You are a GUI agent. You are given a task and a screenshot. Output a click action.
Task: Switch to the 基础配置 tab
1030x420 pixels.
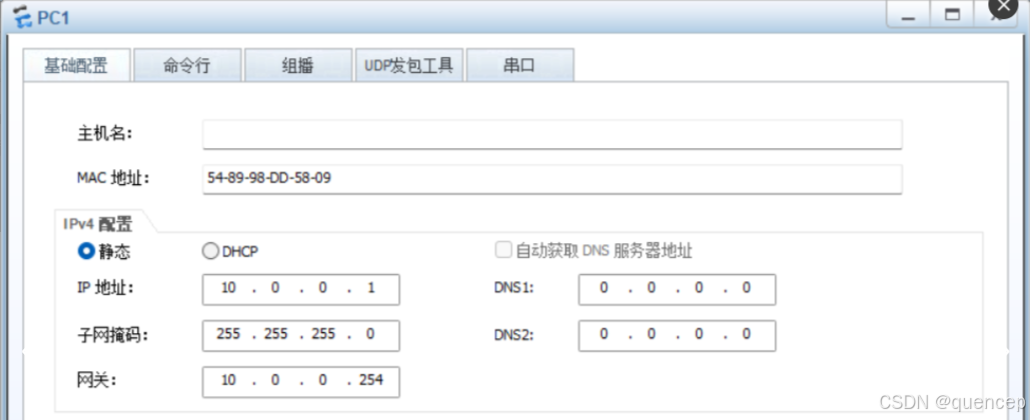(76, 65)
